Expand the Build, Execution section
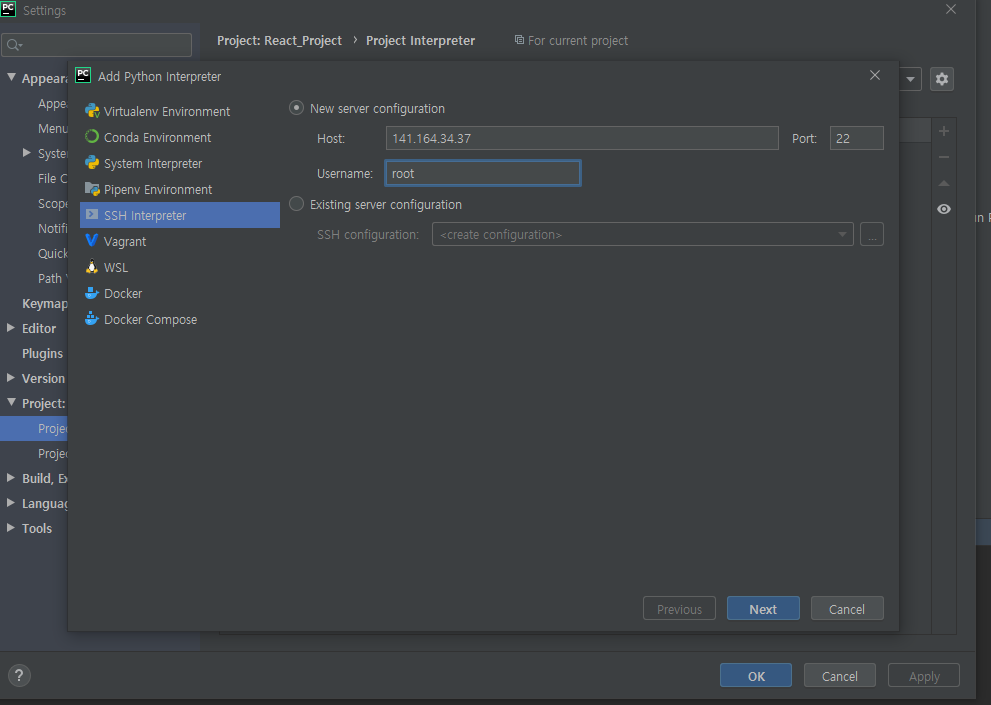Image resolution: width=991 pixels, height=705 pixels. [x=11, y=477]
